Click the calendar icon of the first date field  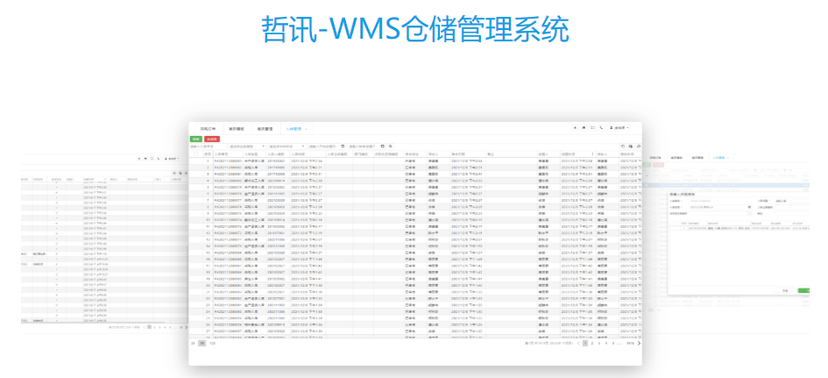(x=343, y=146)
